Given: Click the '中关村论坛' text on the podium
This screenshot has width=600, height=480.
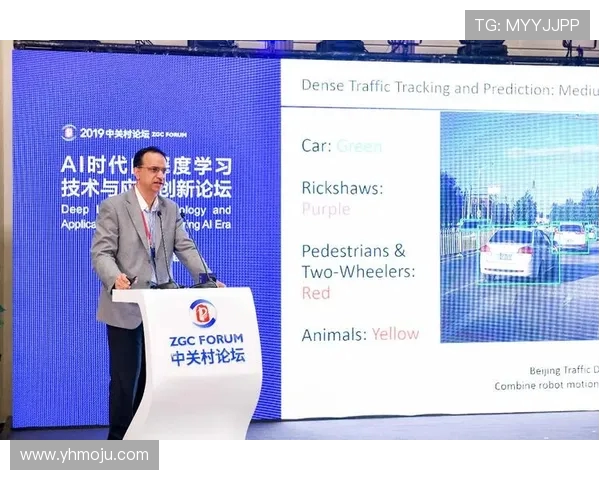Looking at the screenshot, I should point(207,357).
